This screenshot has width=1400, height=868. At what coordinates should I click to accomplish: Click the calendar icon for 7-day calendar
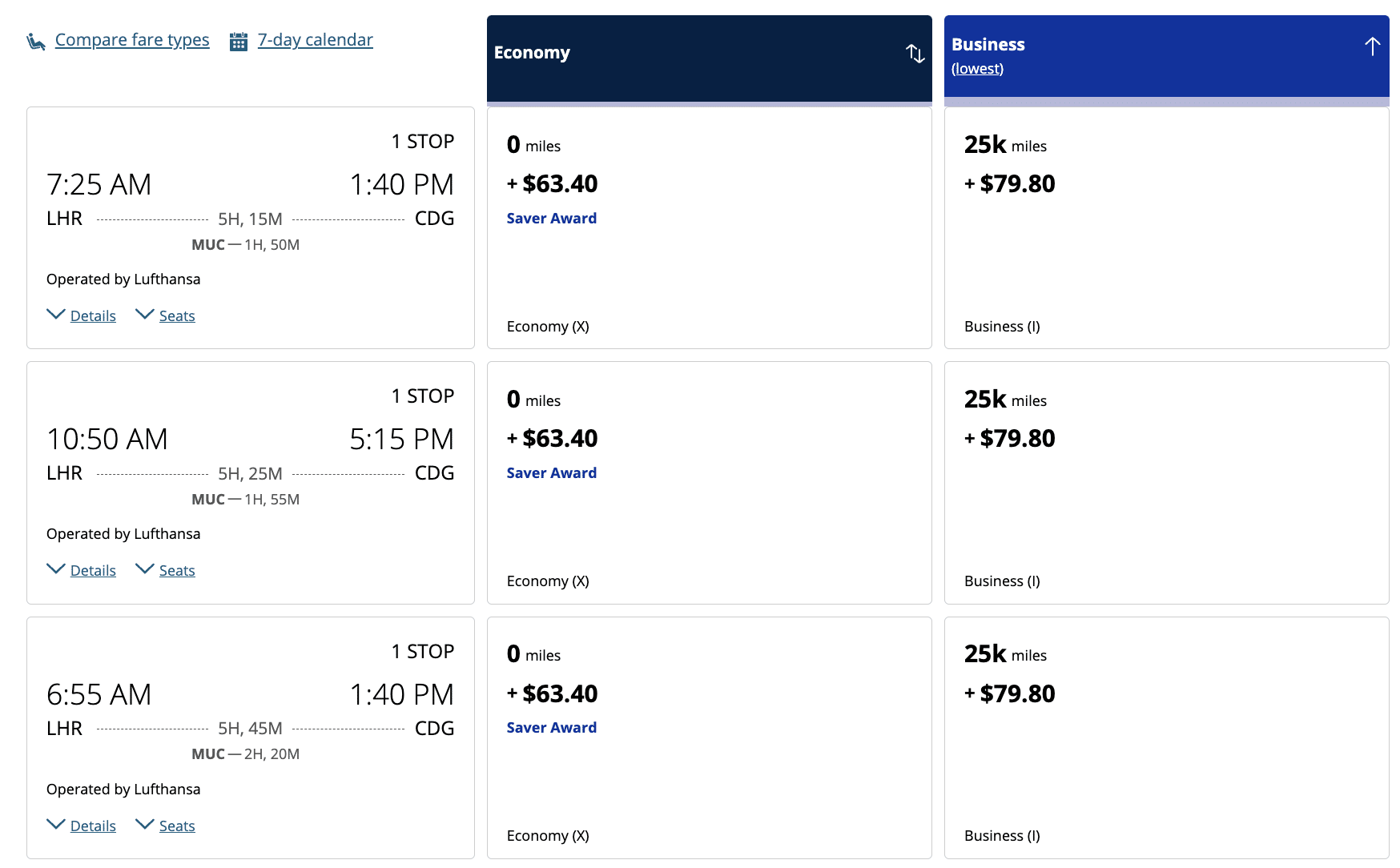point(239,42)
